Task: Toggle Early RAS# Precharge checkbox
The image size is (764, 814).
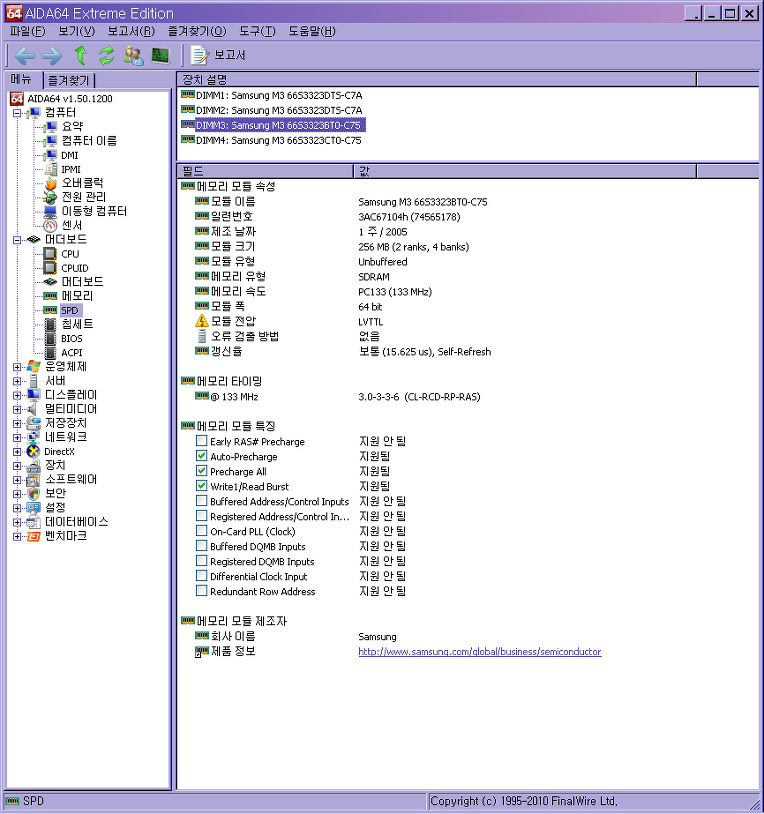Action: 201,441
